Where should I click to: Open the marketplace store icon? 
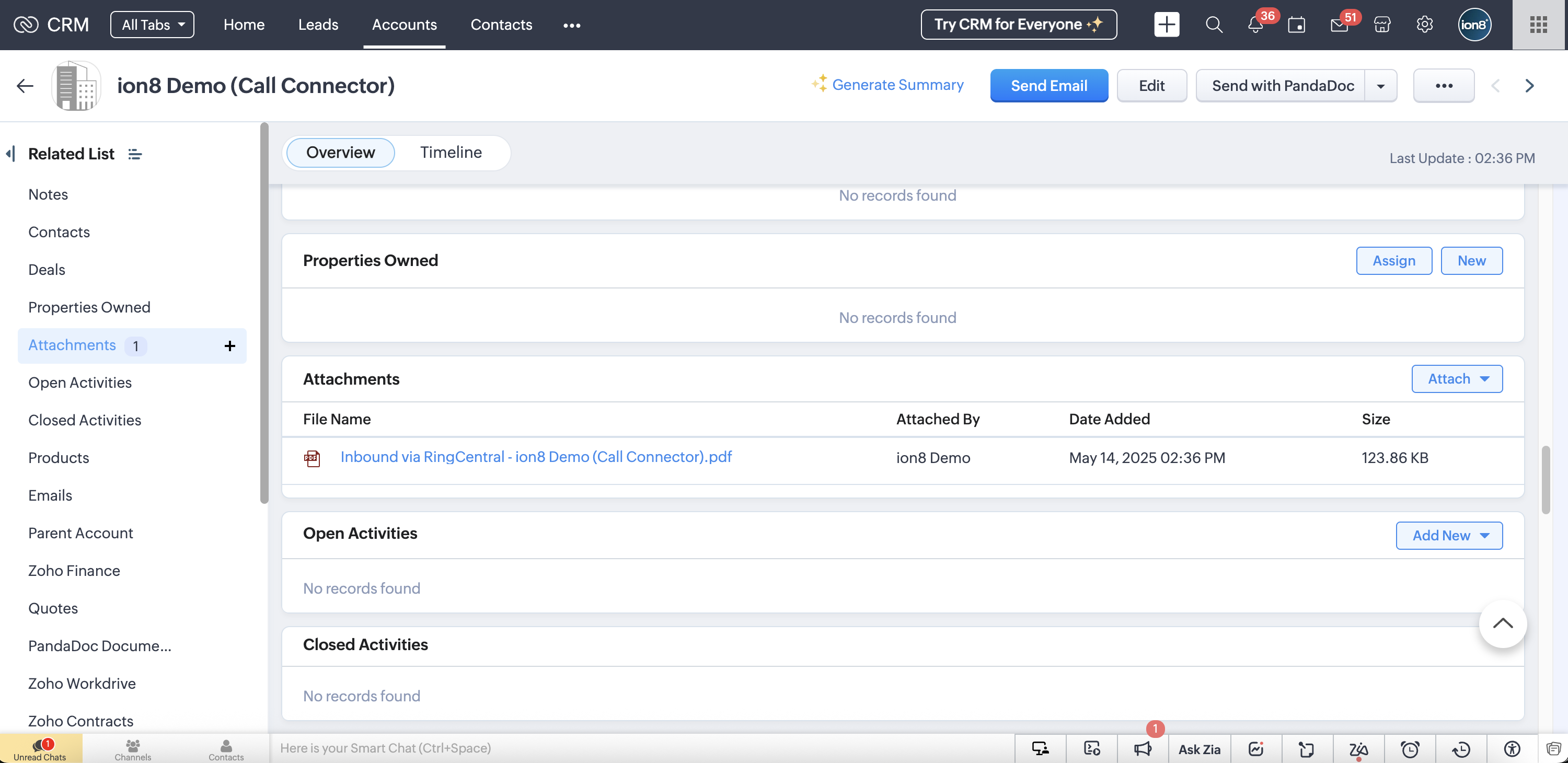(1382, 25)
